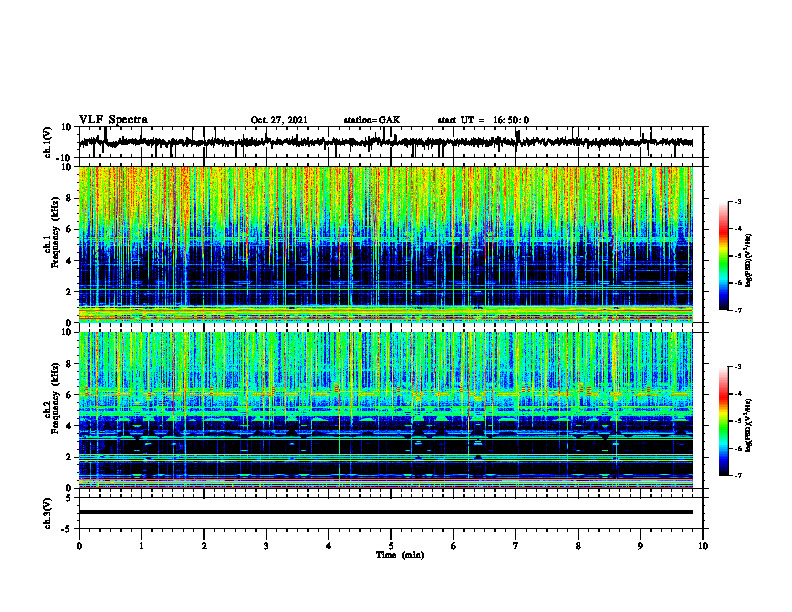Click the 'Time (min)' axis label
This screenshot has height=612, width=792.
click(x=400, y=555)
